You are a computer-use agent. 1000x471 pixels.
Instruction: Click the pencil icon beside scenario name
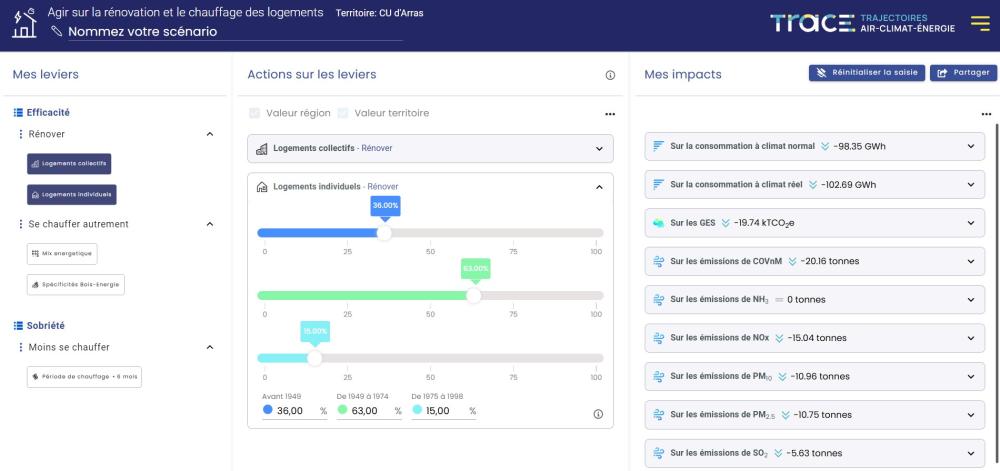[56, 32]
